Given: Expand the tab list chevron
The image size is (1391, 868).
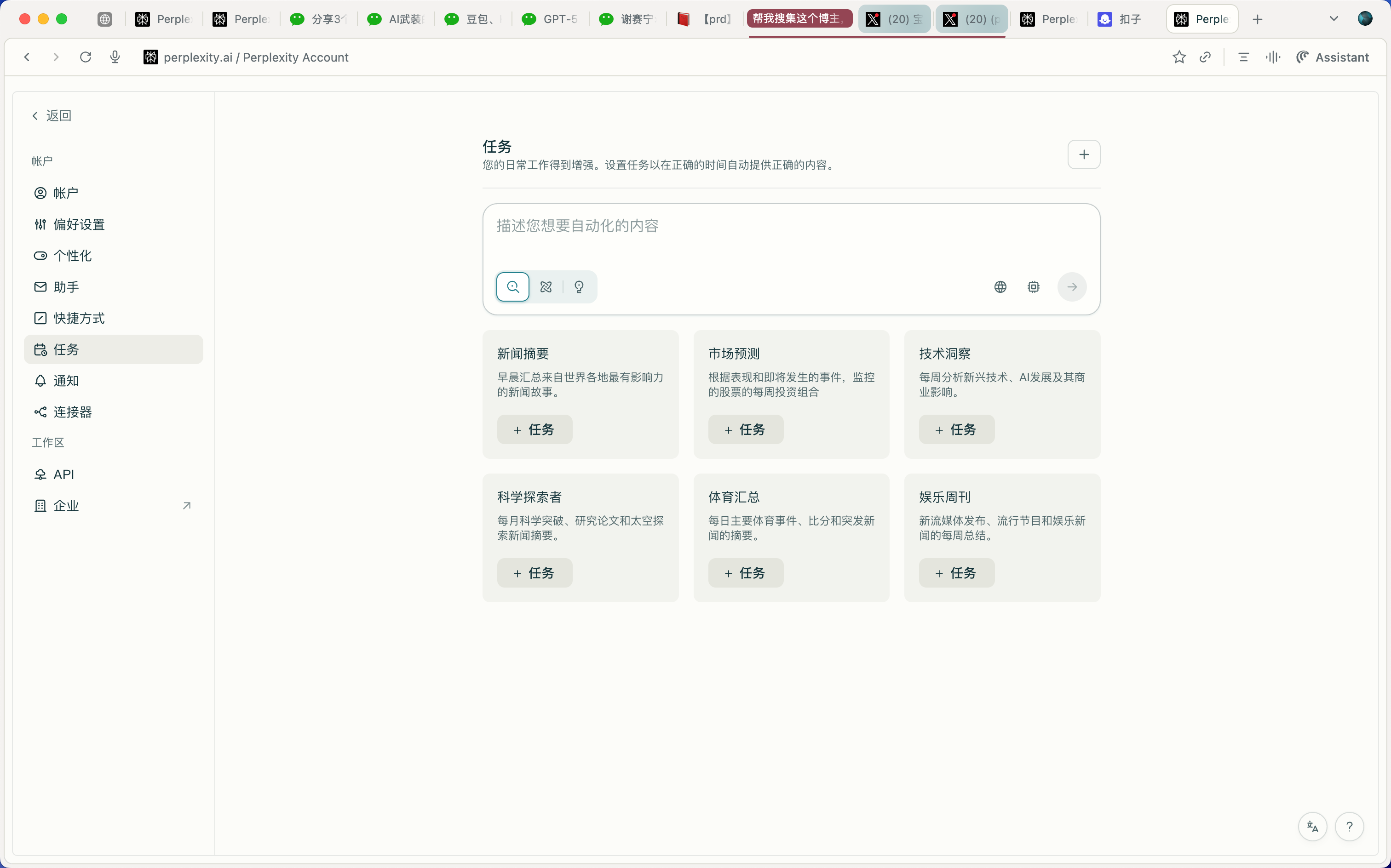Looking at the screenshot, I should pyautogui.click(x=1334, y=19).
